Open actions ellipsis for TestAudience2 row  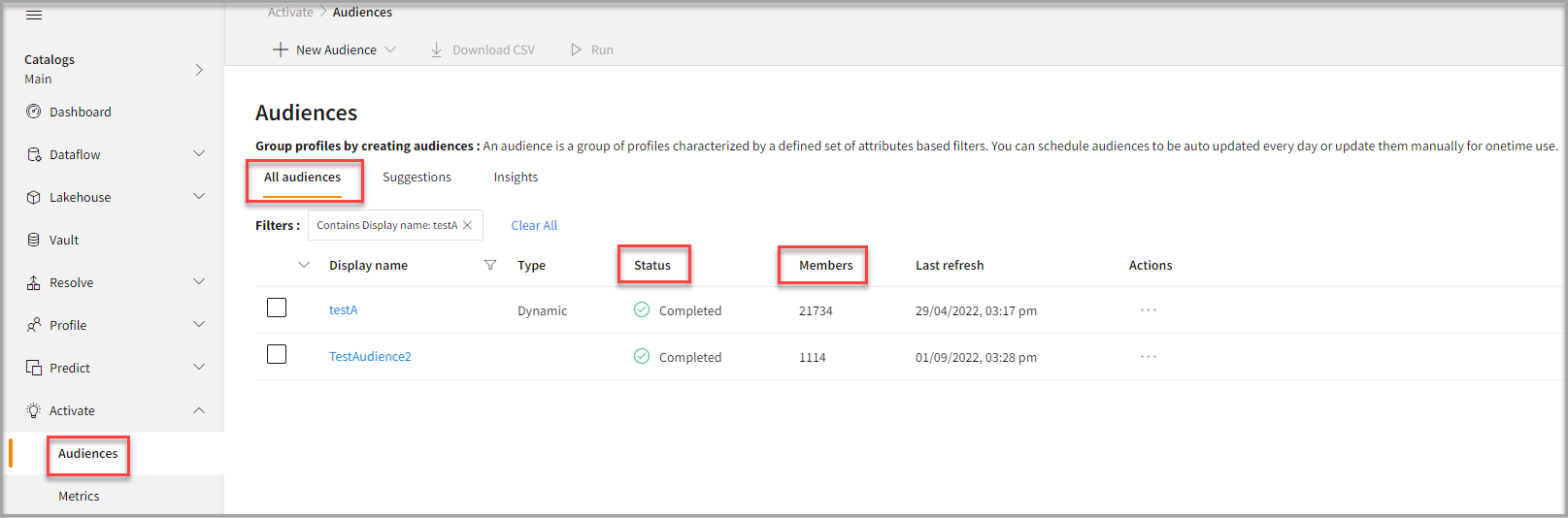pos(1149,357)
